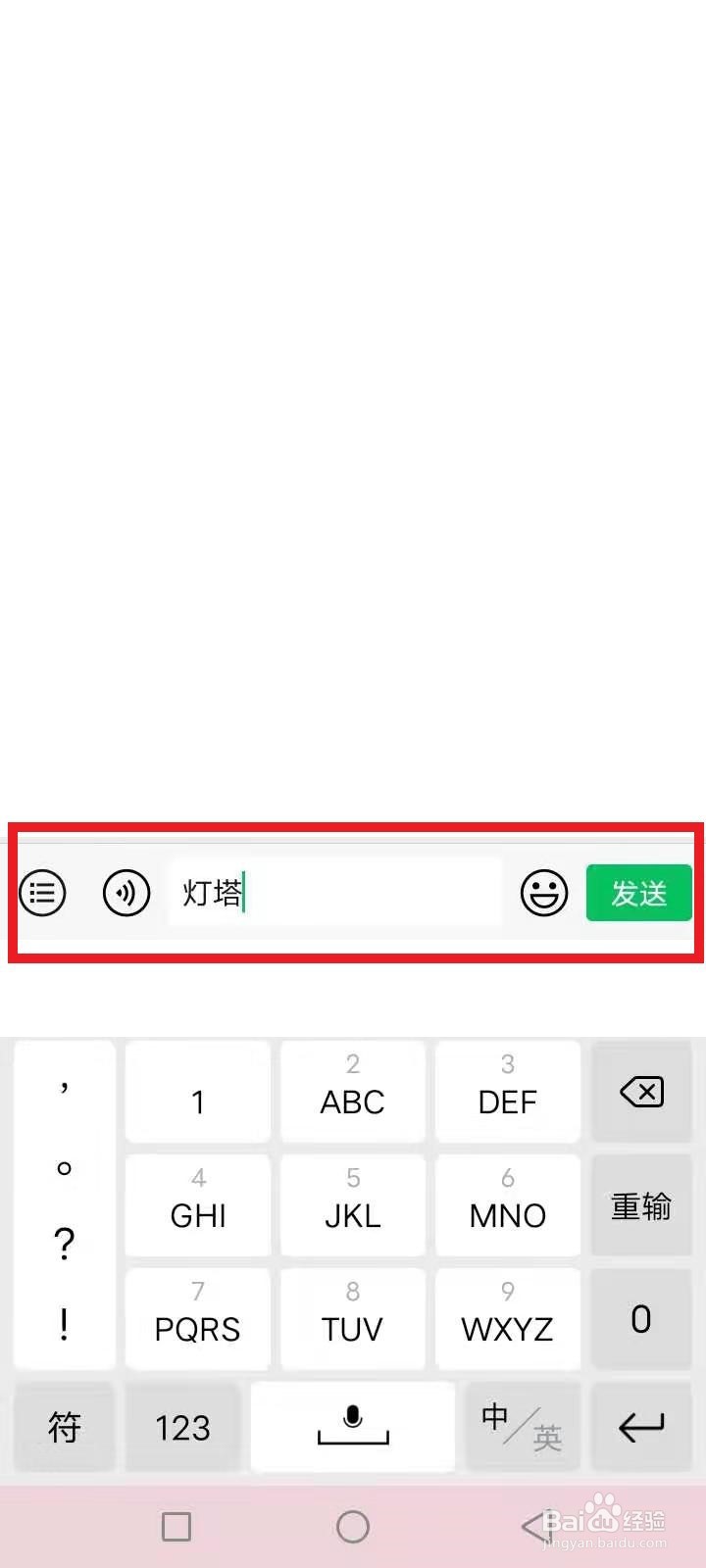The height and width of the screenshot is (1568, 706).
Task: Tap the JKL key
Action: coord(353,1205)
